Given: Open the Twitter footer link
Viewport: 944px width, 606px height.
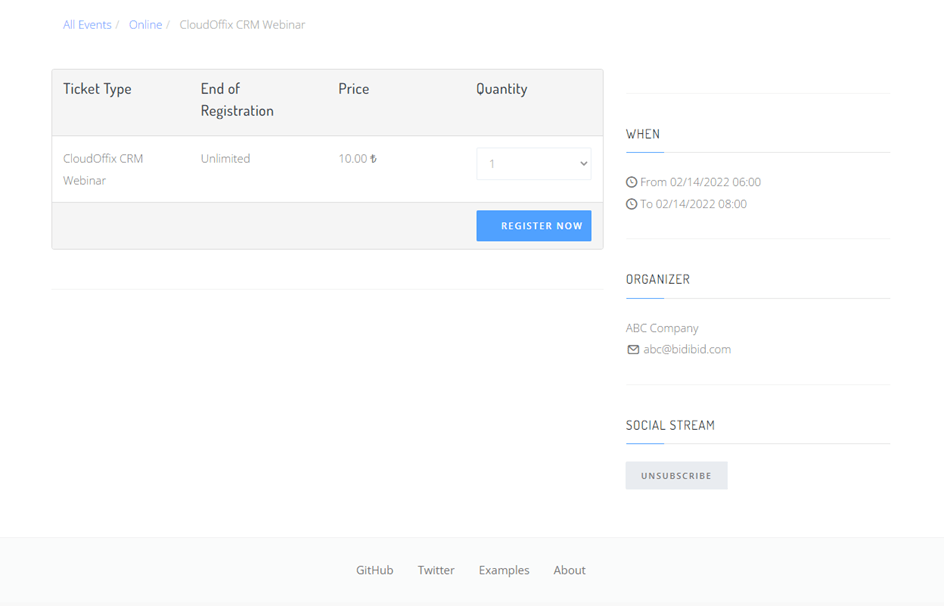Looking at the screenshot, I should tap(436, 570).
